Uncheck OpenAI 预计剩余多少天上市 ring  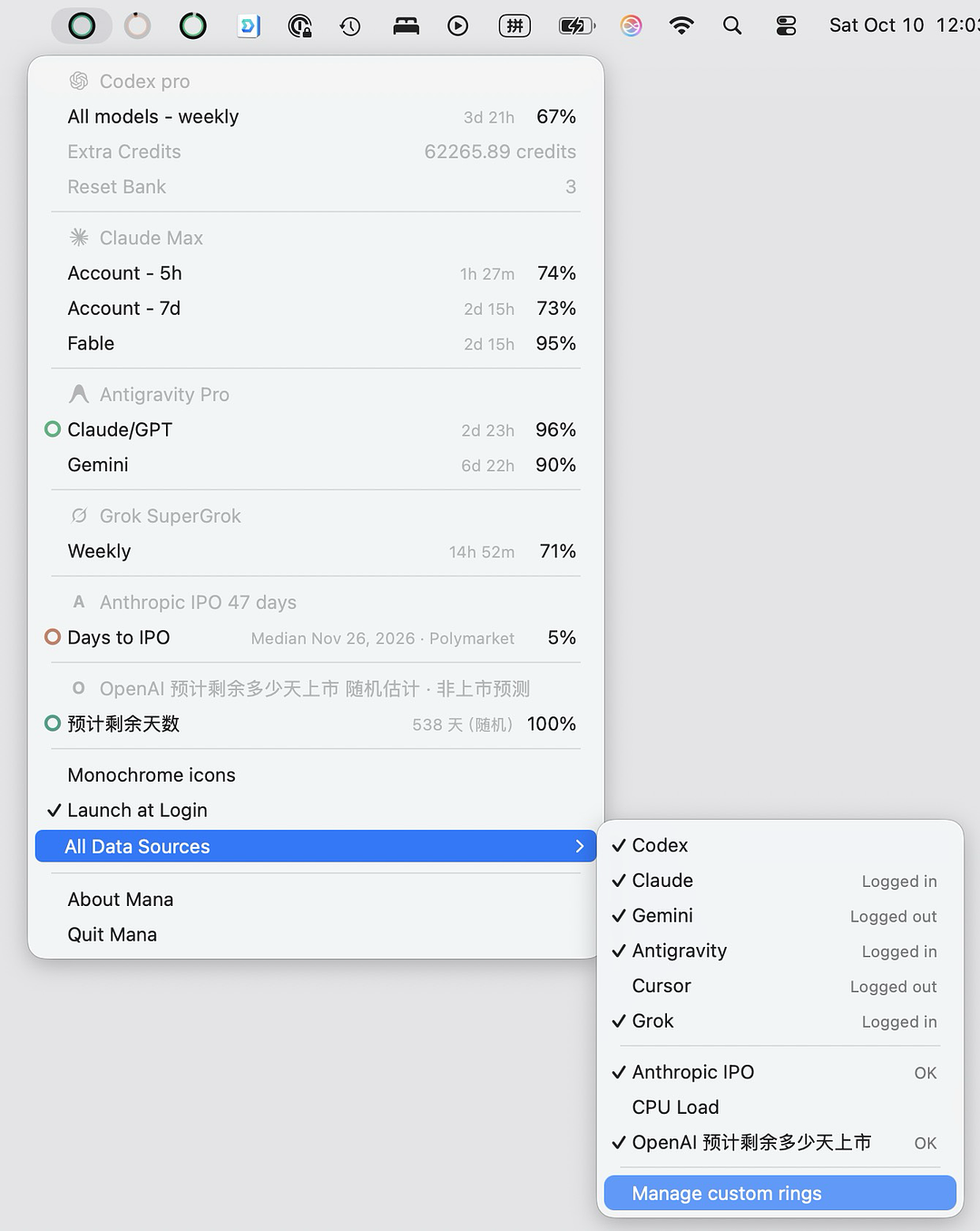pyautogui.click(x=779, y=1142)
